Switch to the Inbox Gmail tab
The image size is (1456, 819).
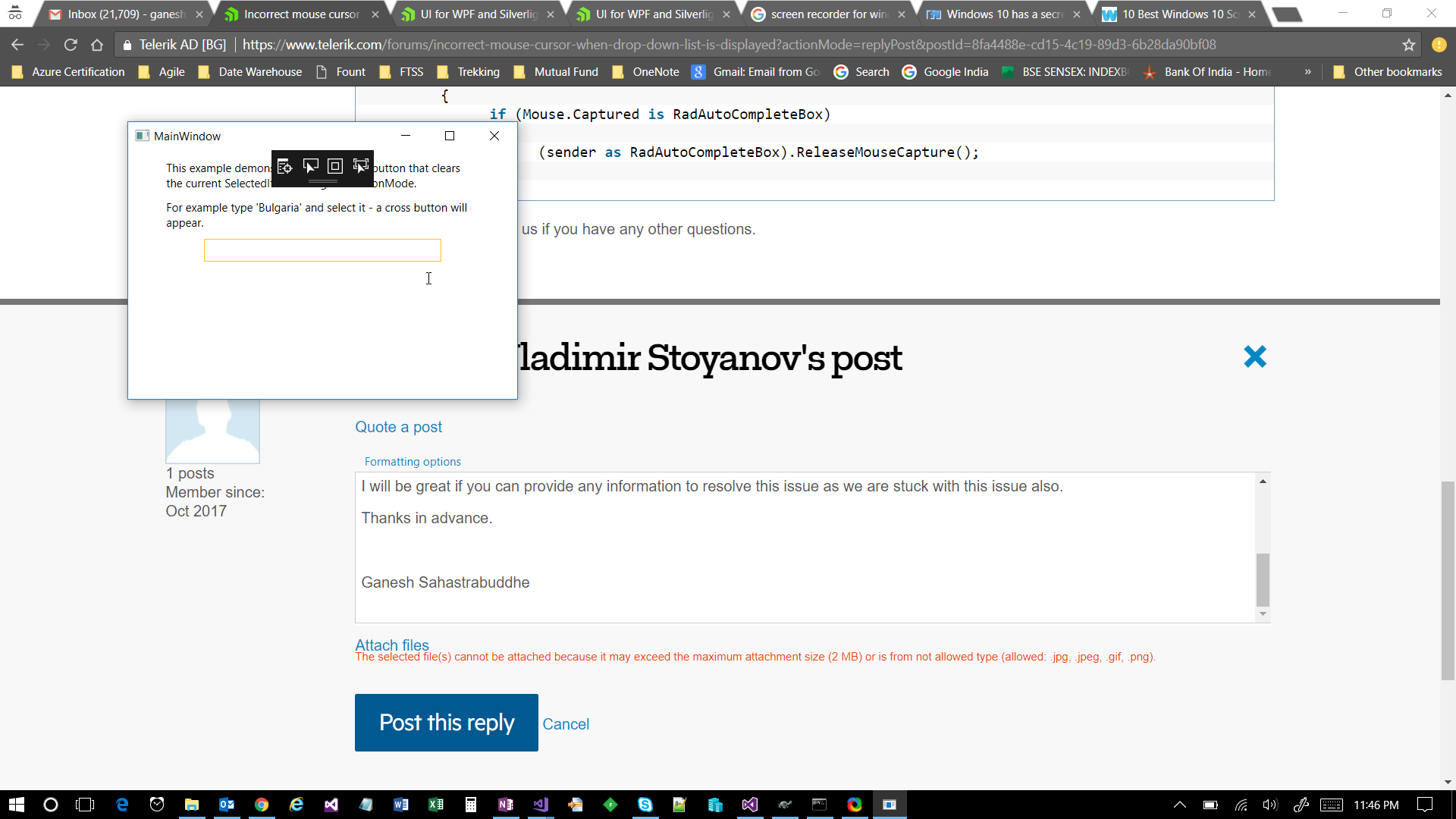coord(125,14)
